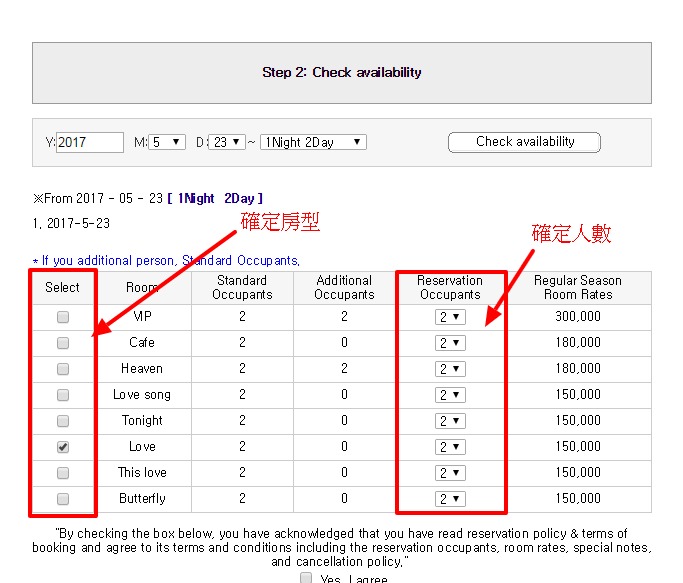
Task: Open the day dropdown showing 23
Action: point(227,142)
